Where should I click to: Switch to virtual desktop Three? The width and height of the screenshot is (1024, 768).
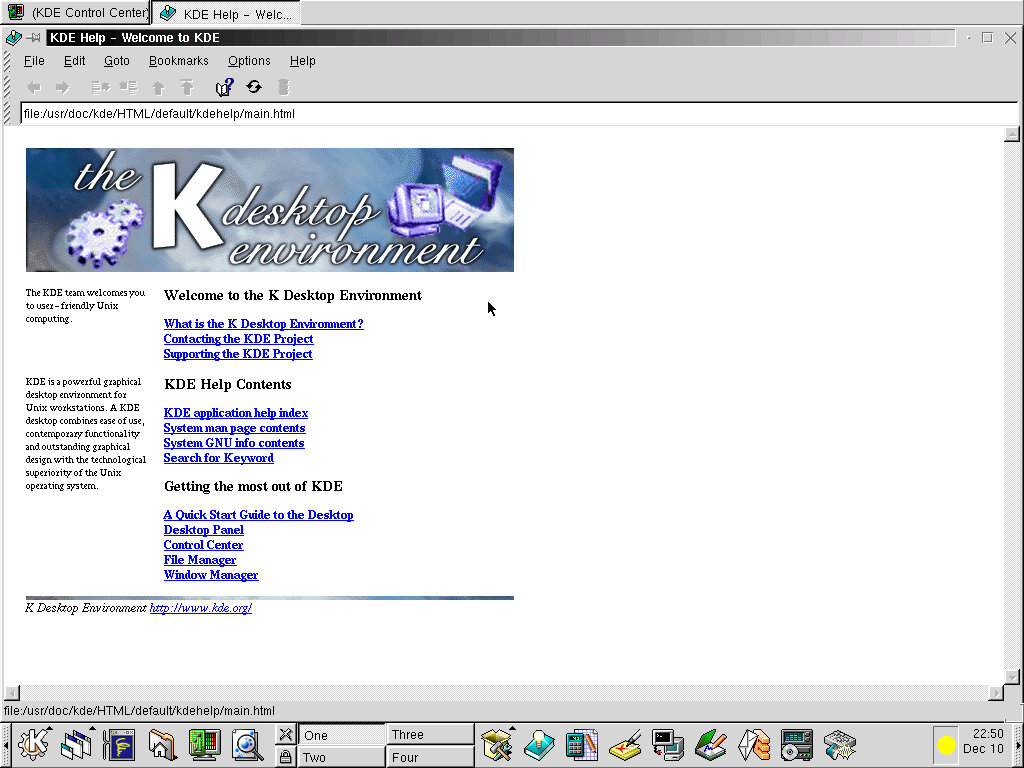tap(430, 735)
